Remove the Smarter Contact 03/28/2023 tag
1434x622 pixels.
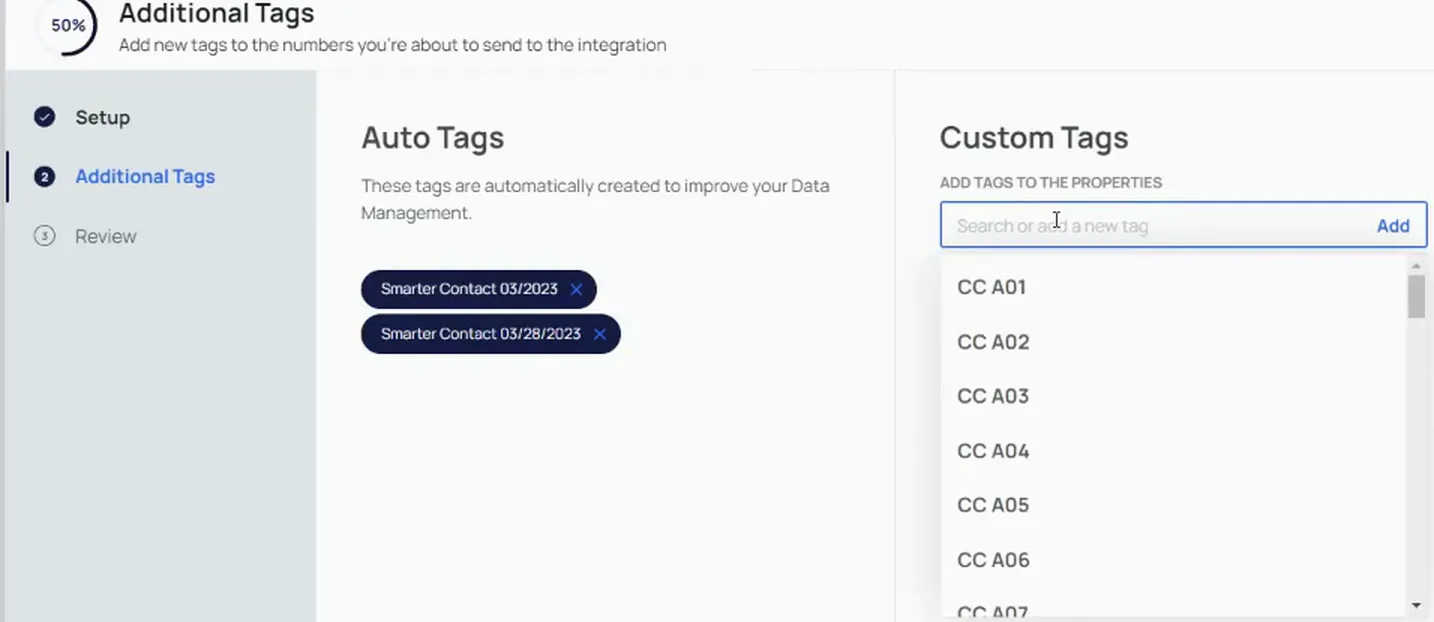click(x=600, y=334)
